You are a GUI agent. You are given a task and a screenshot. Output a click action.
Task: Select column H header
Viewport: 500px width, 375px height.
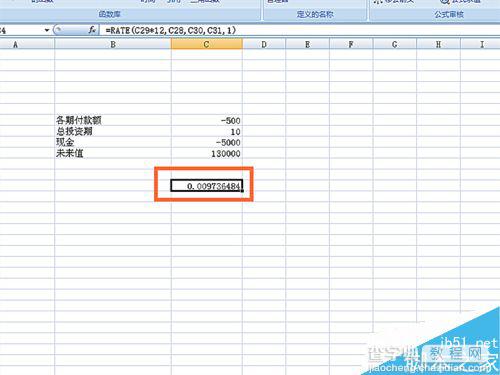point(439,44)
